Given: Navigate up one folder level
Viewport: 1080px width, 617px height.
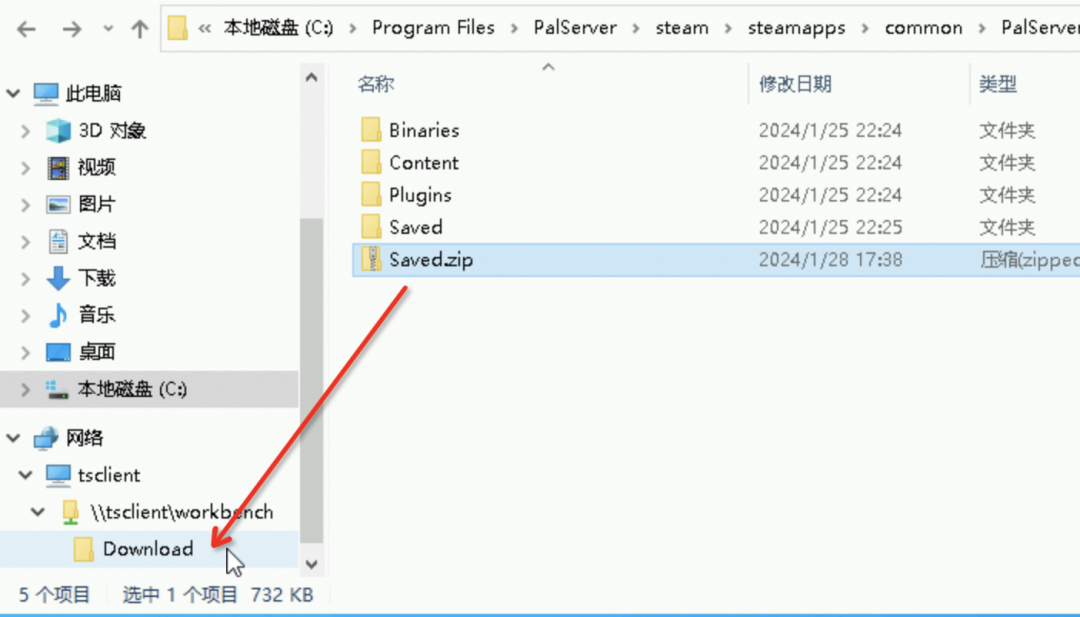Looking at the screenshot, I should pyautogui.click(x=140, y=29).
